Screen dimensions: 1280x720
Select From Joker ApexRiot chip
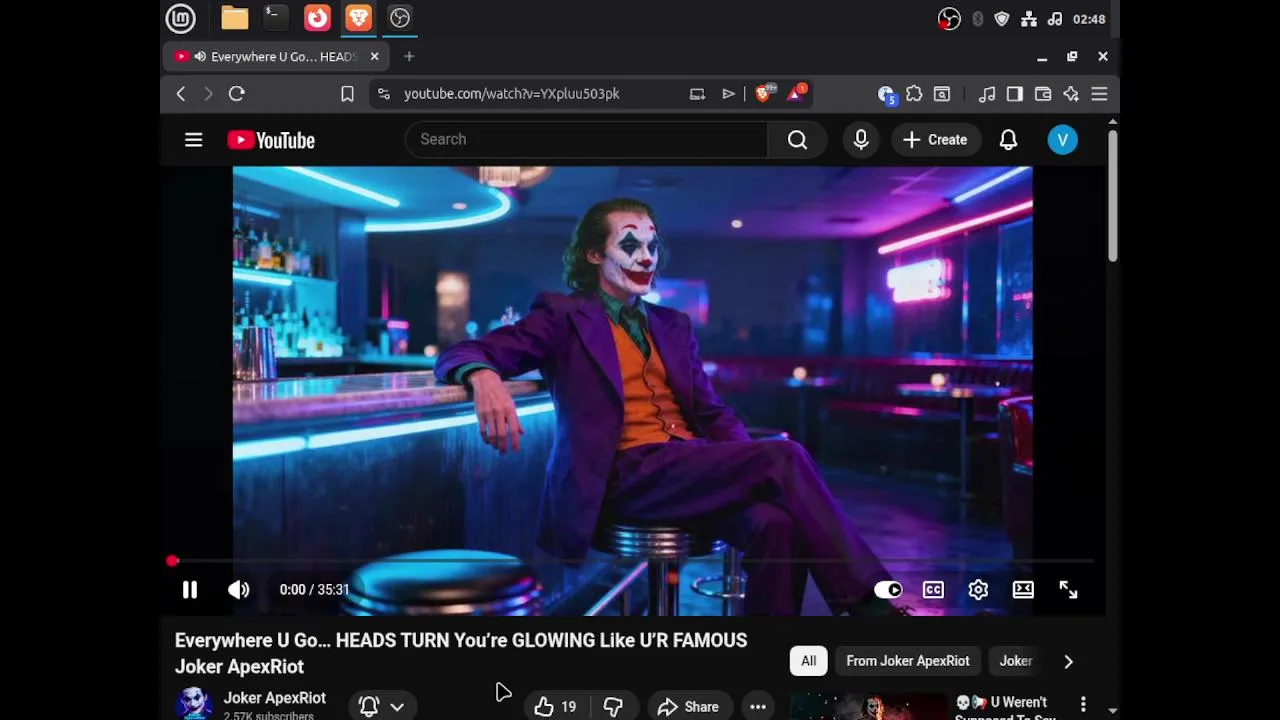pos(908,661)
